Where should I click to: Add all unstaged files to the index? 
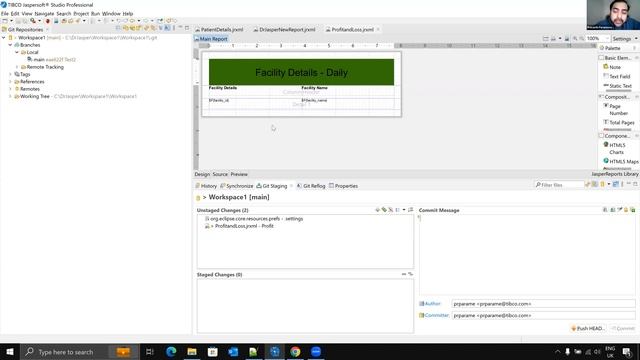pos(384,210)
